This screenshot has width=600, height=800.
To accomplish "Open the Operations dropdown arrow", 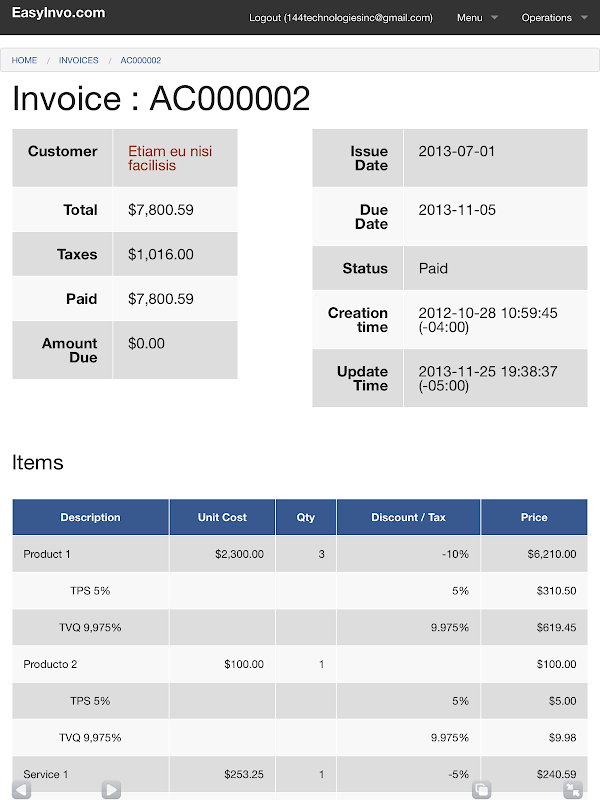I will click(584, 18).
